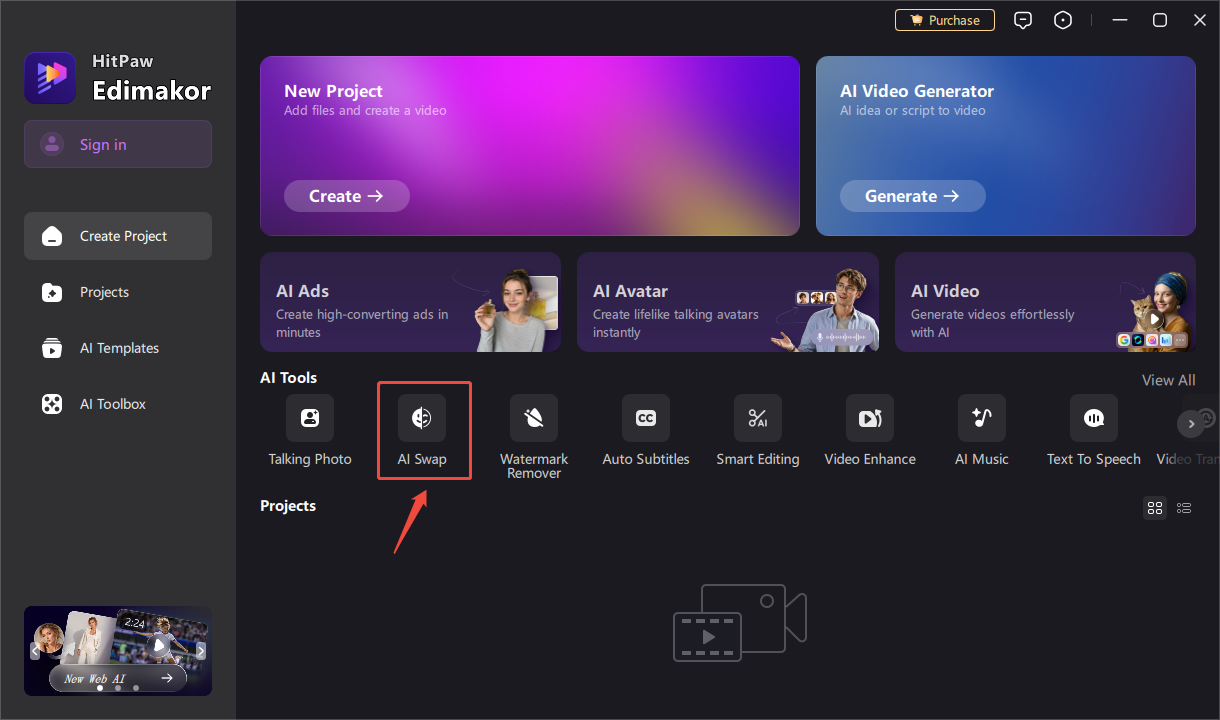Select Create Project in sidebar

118,236
